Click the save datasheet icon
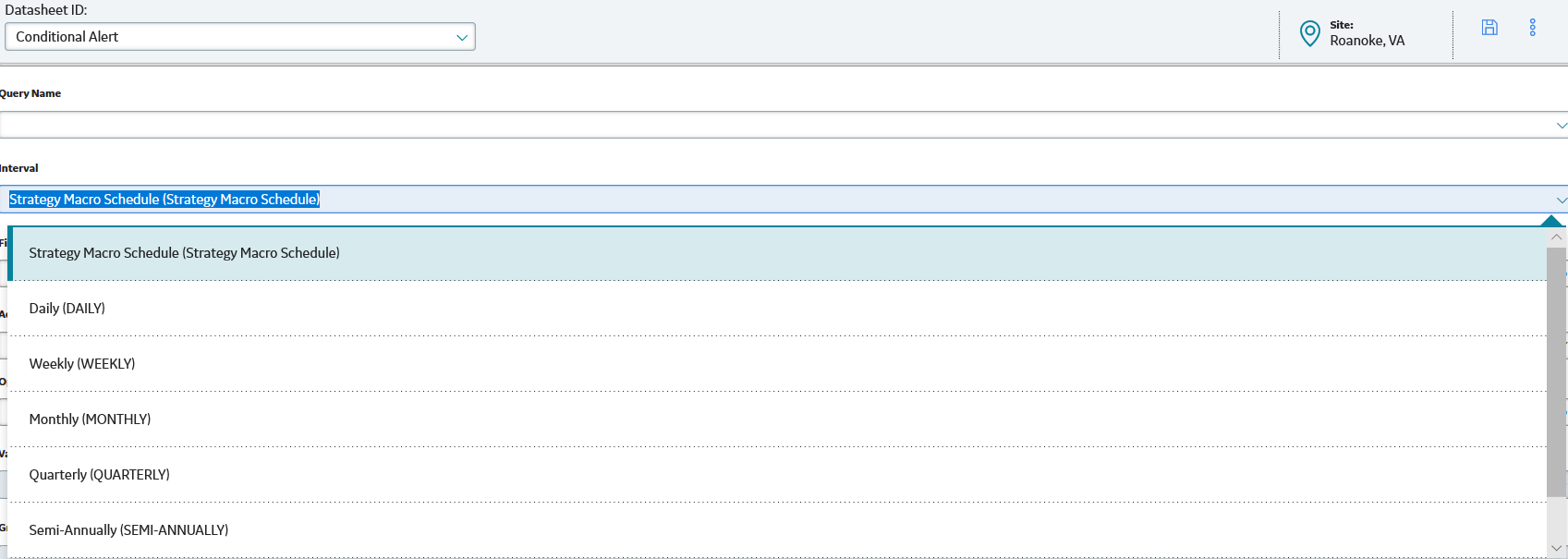Image resolution: width=1568 pixels, height=559 pixels. pyautogui.click(x=1489, y=28)
